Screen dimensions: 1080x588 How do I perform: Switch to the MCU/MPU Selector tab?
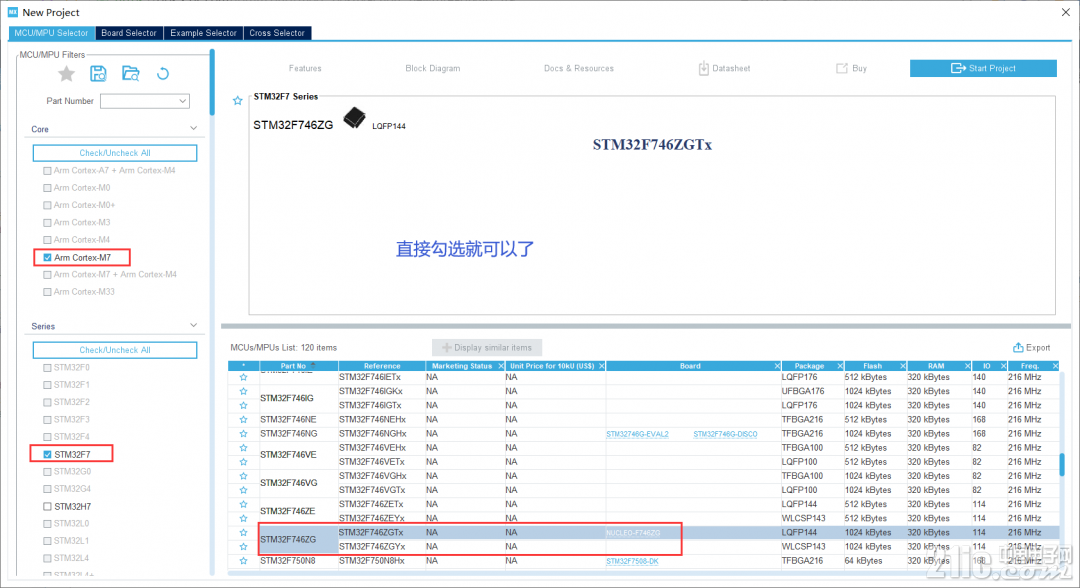point(52,33)
